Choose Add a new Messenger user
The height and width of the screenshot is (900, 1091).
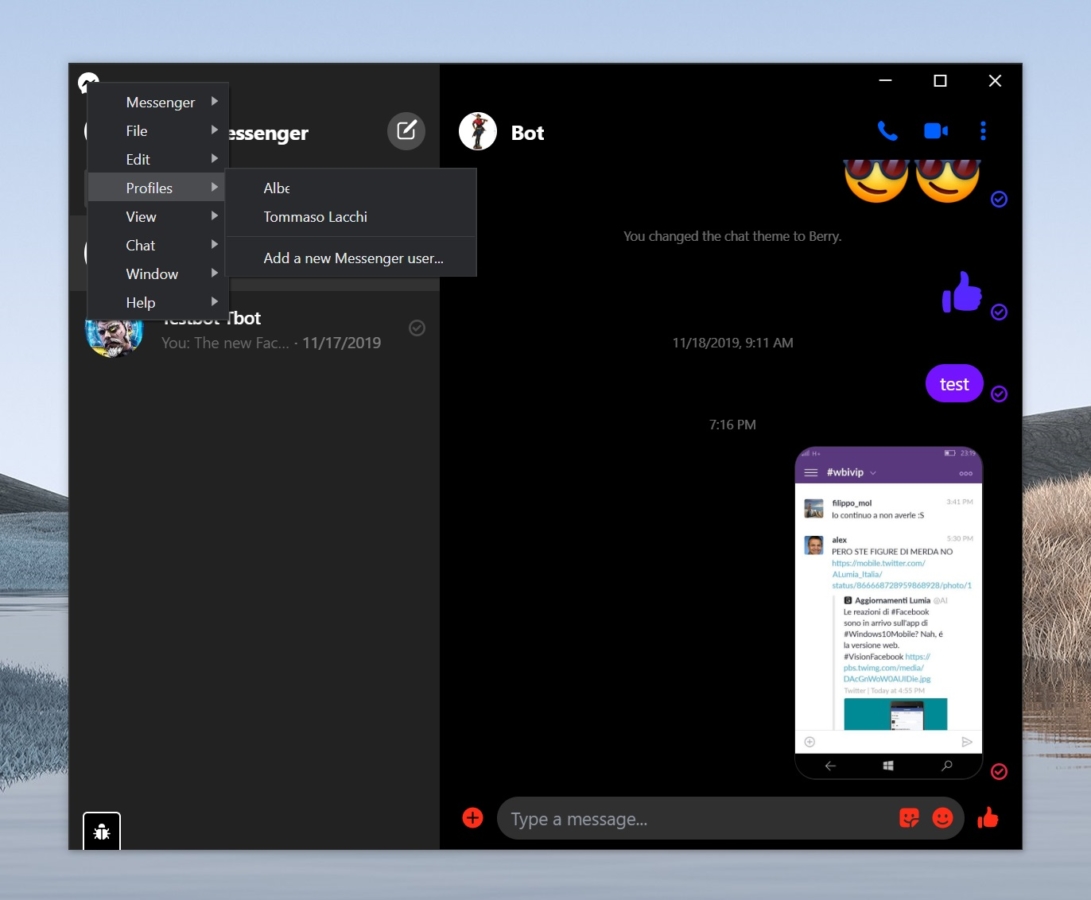pos(353,258)
